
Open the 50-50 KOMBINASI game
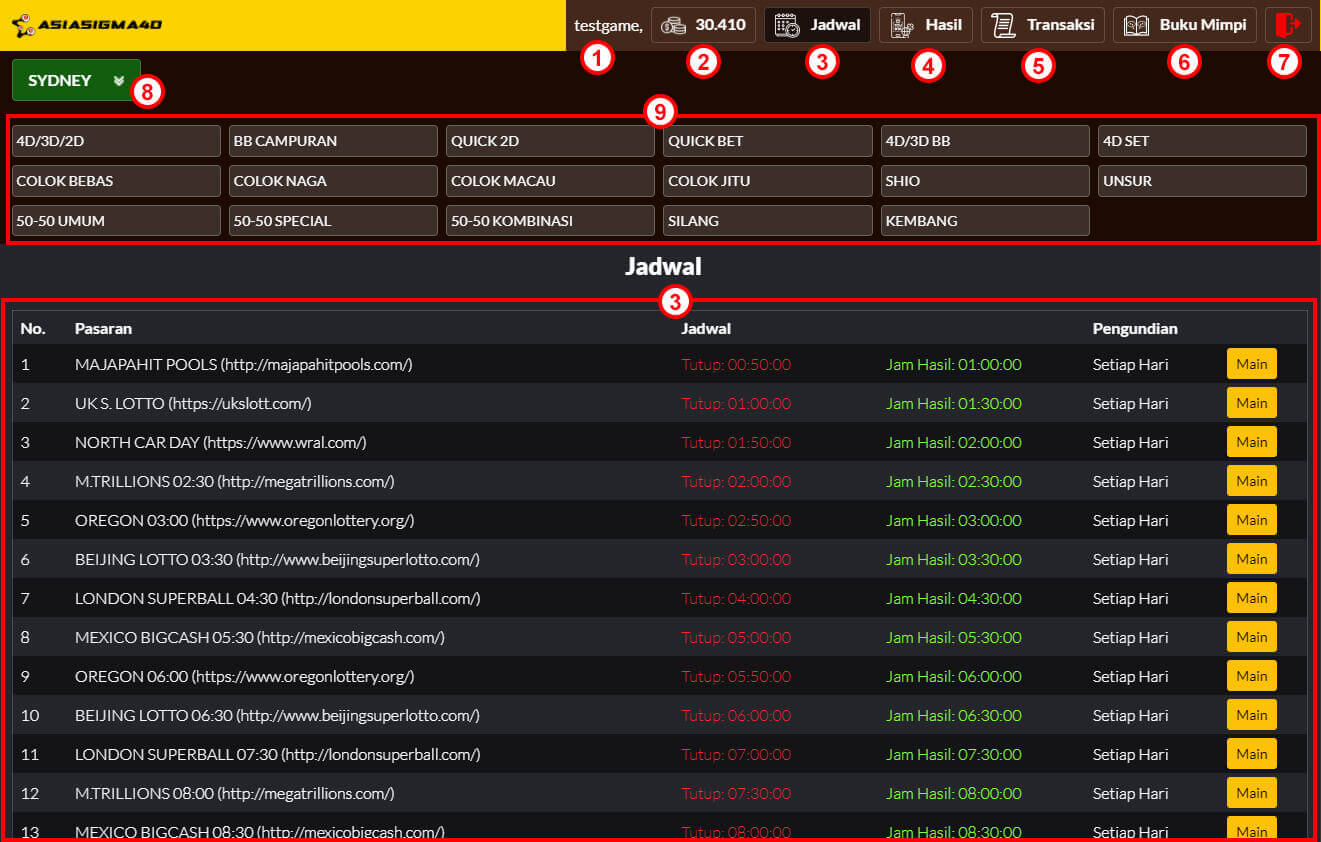click(x=550, y=221)
